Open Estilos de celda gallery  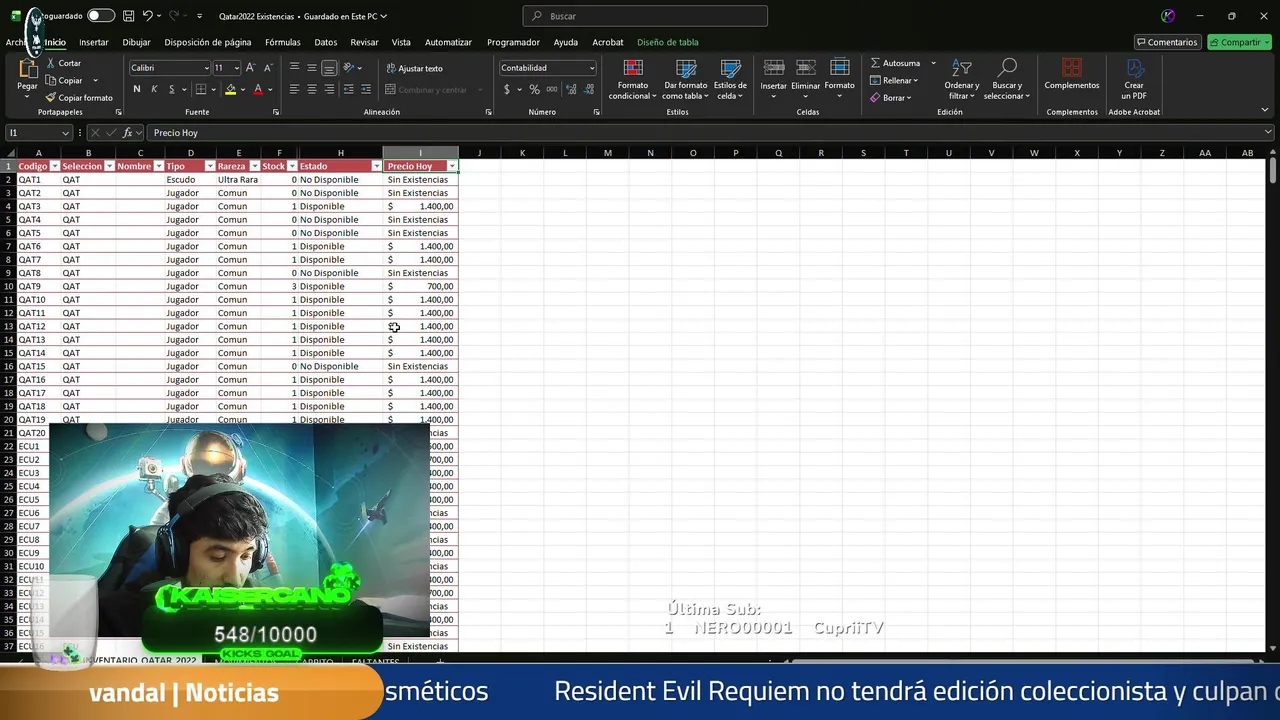tap(730, 79)
